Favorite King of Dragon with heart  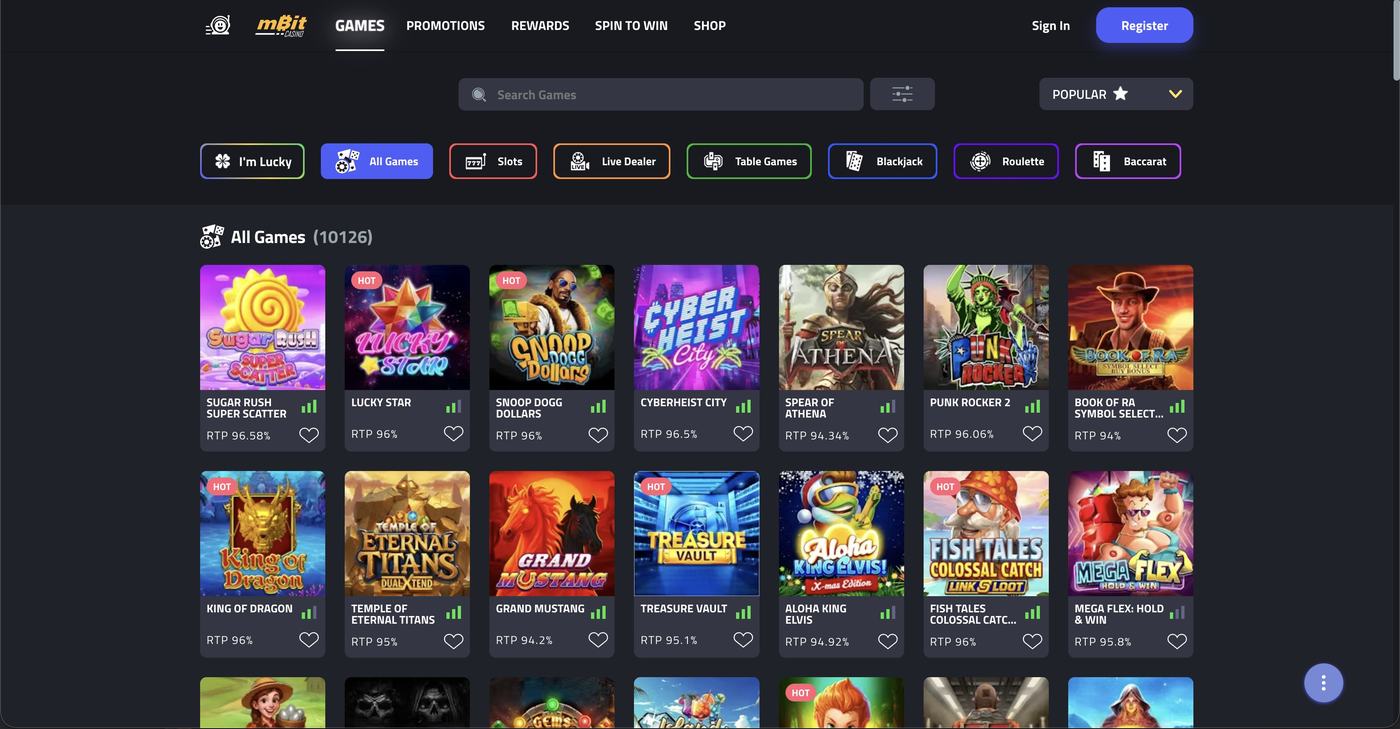pyautogui.click(x=309, y=640)
